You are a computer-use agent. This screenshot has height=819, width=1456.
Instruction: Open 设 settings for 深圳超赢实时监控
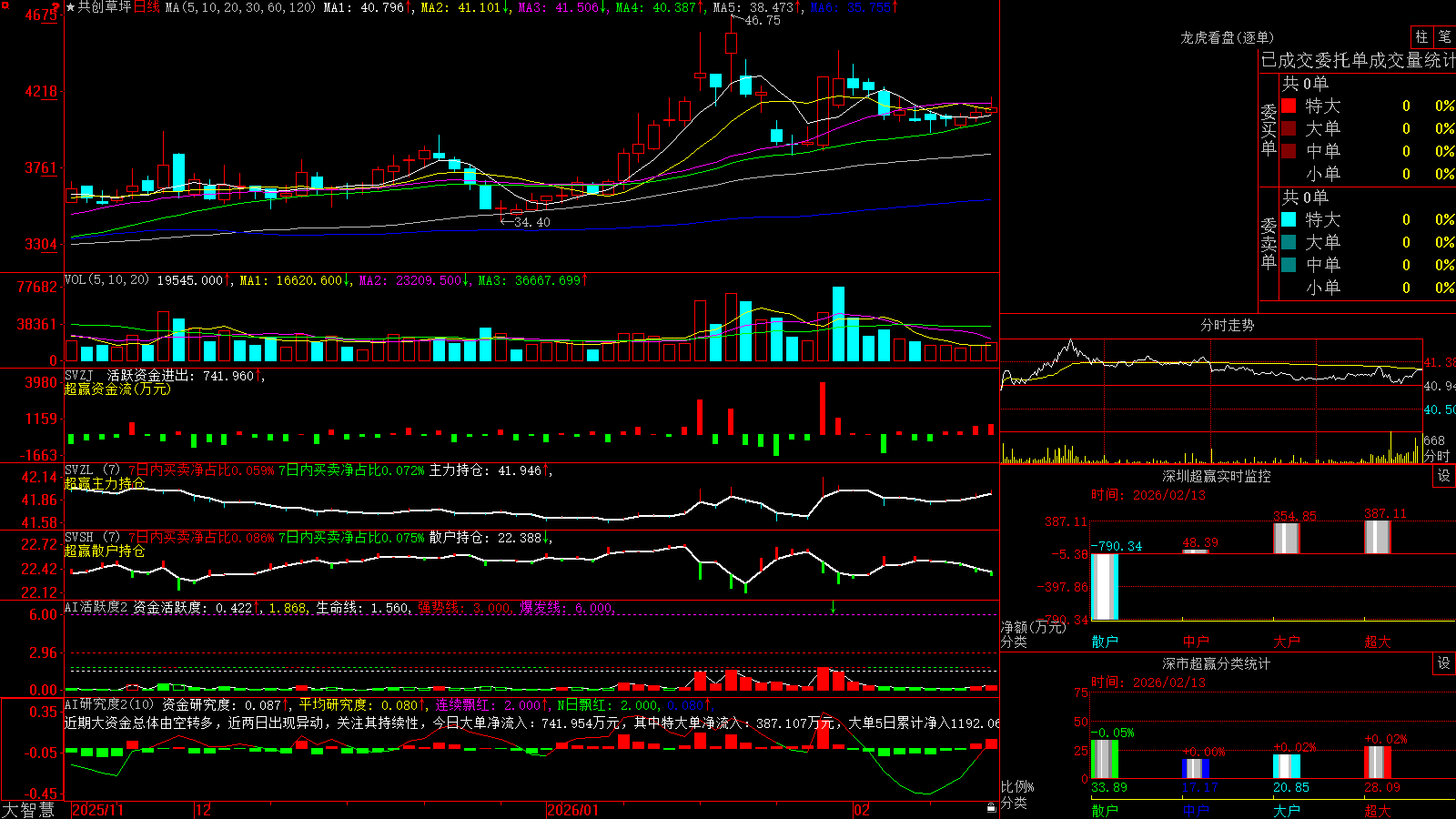tap(1443, 476)
